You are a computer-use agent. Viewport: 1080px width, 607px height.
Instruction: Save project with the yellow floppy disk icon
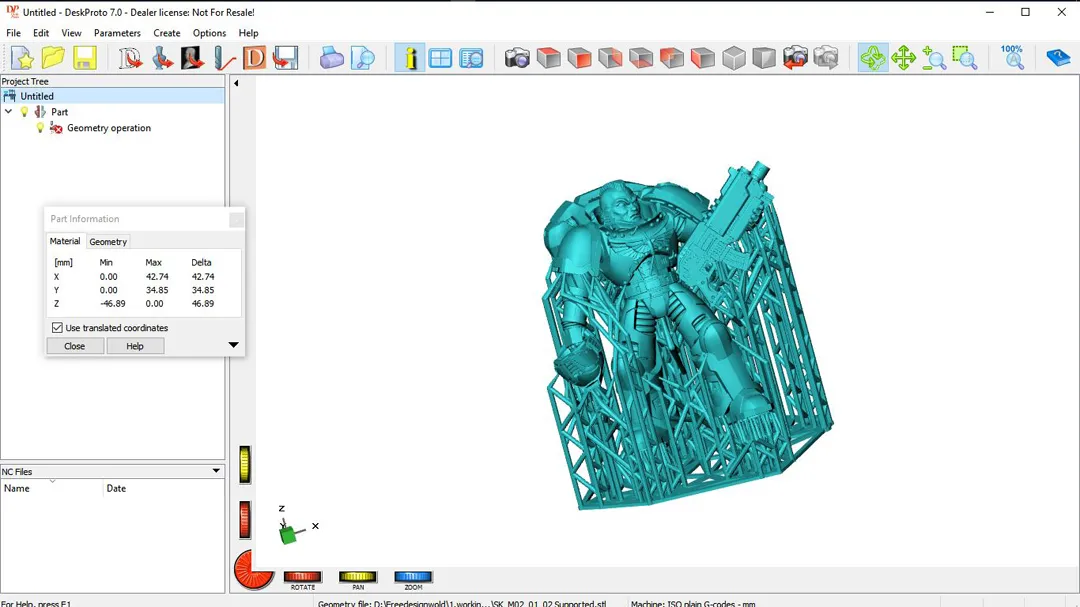tap(85, 58)
